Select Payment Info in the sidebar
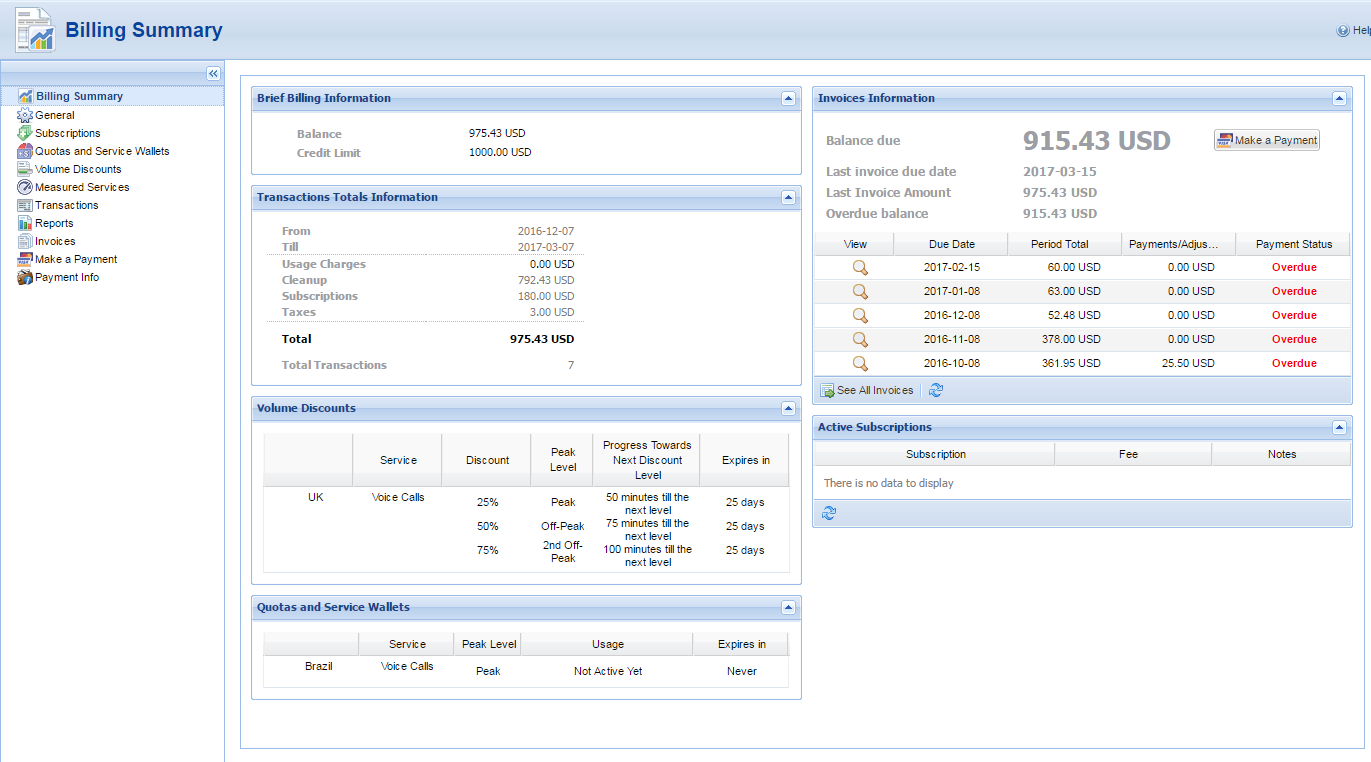The width and height of the screenshot is (1371, 762). 66,277
